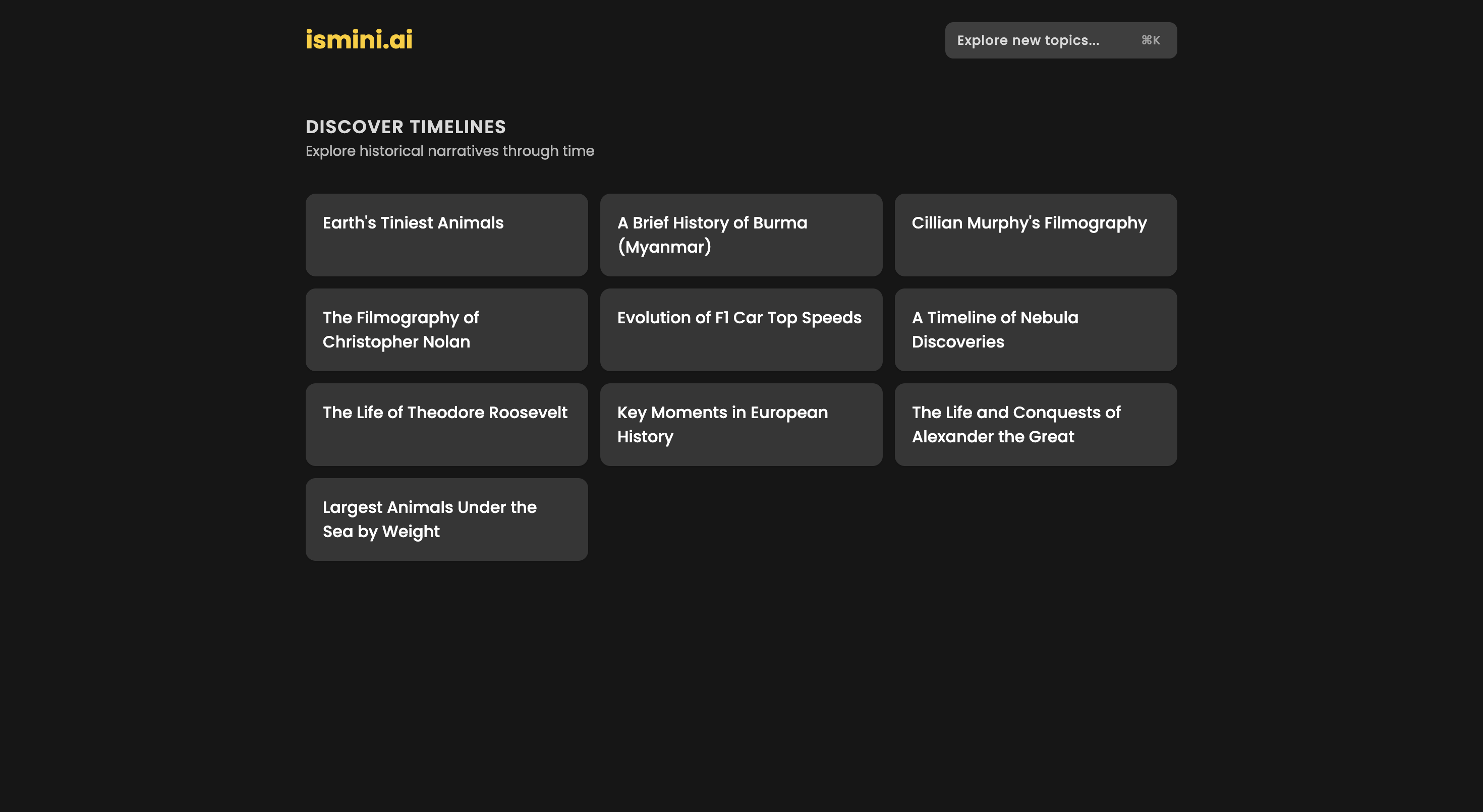Viewport: 1483px width, 812px height.
Task: Open A Brief History of Burma card
Action: (741, 235)
